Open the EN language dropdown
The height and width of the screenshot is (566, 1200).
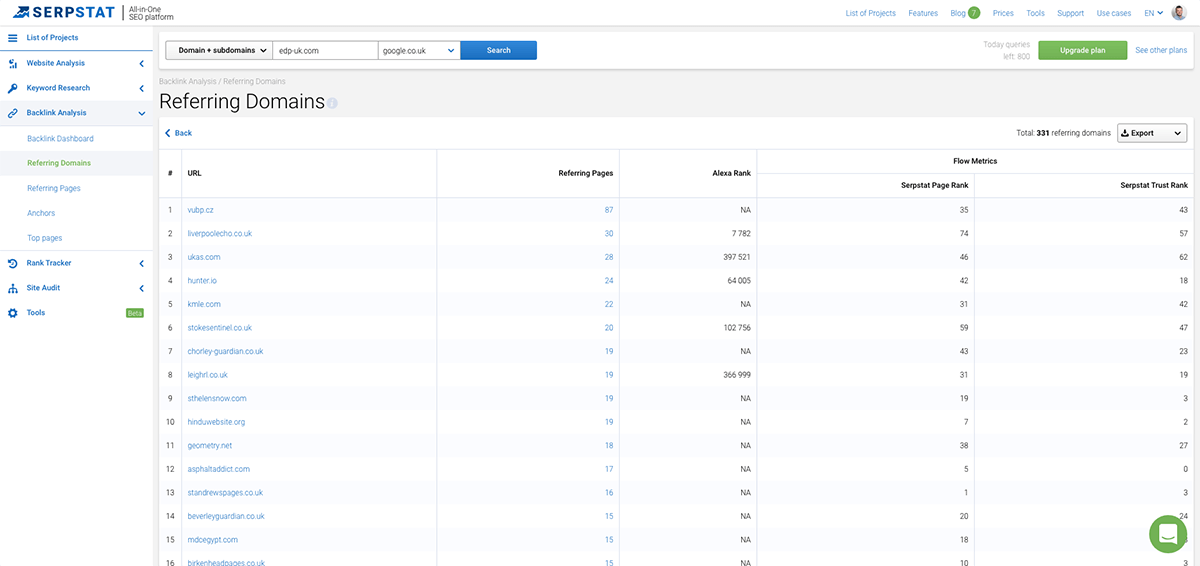1153,13
